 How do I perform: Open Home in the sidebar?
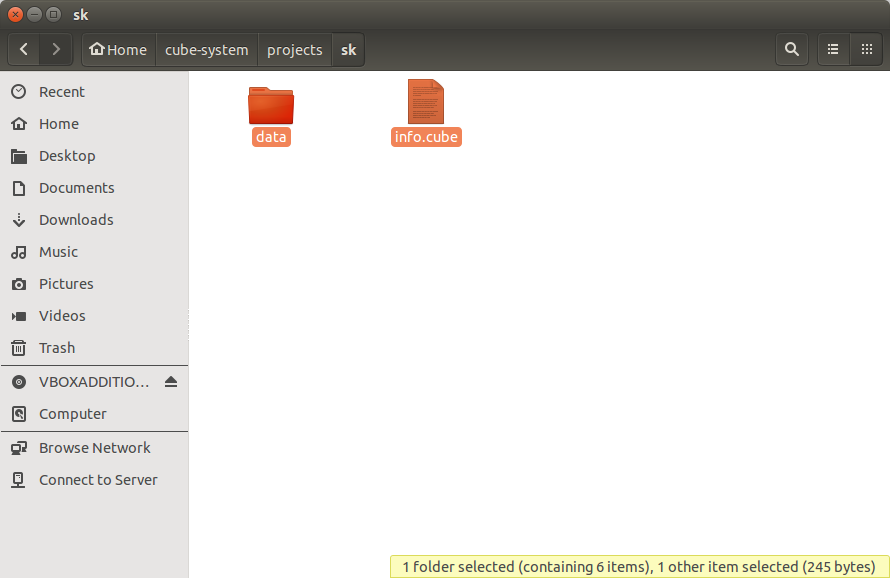coord(94,124)
